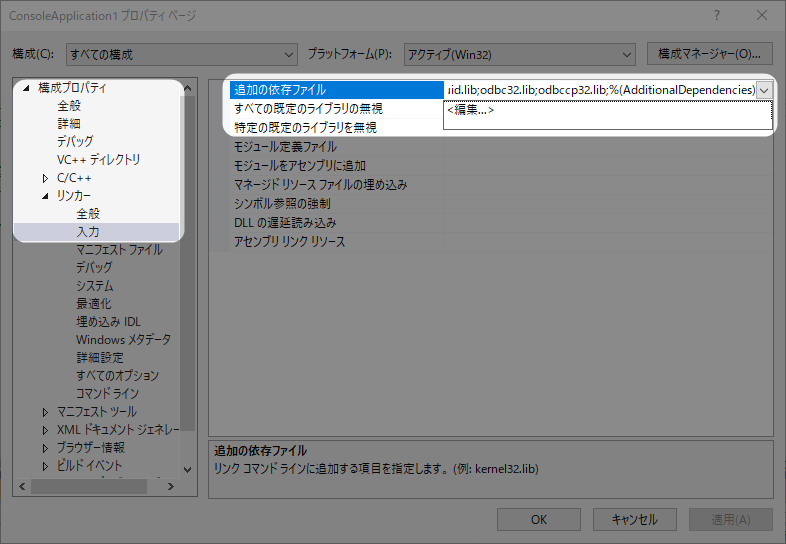
Task: Expand the マニフェスト ツール node
Action: (45, 412)
